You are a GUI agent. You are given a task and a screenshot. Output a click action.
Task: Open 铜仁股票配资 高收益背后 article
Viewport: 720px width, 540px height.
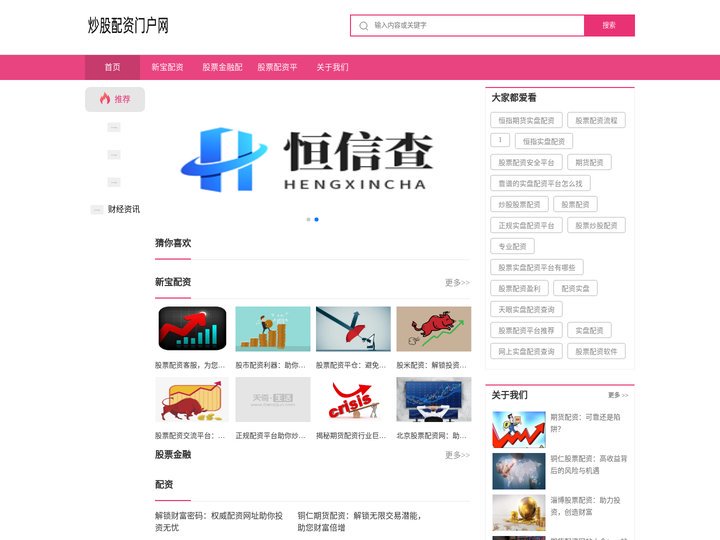(589, 464)
